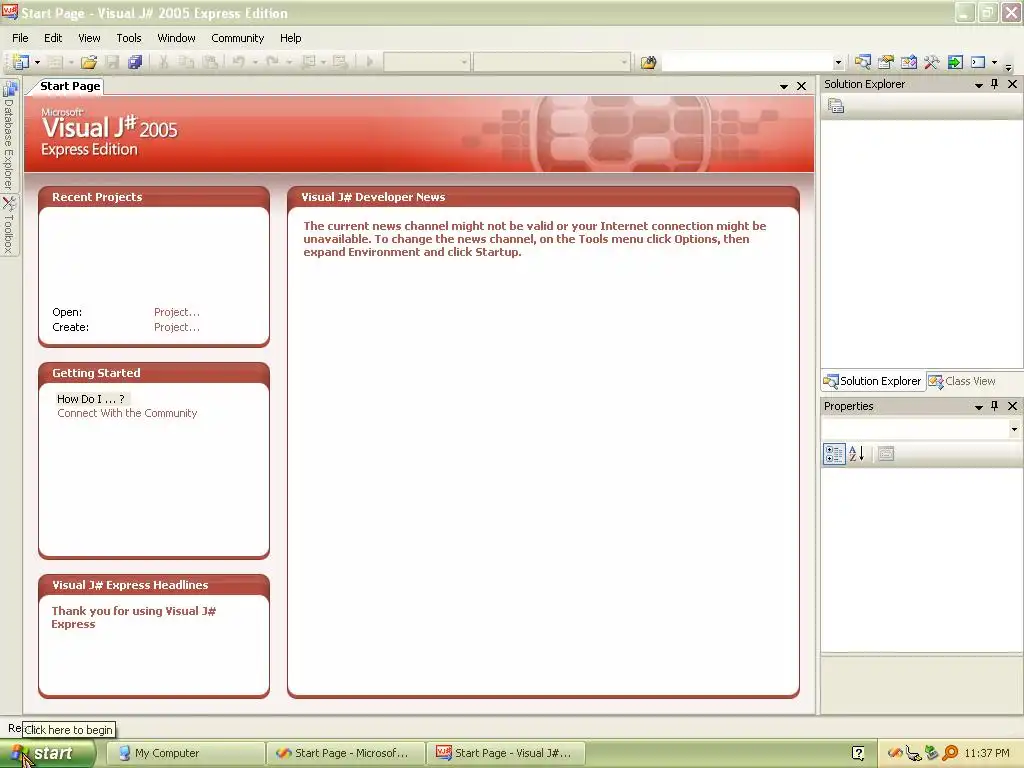Click the Visual J# title bar app icon
The height and width of the screenshot is (768, 1024).
tap(10, 12)
